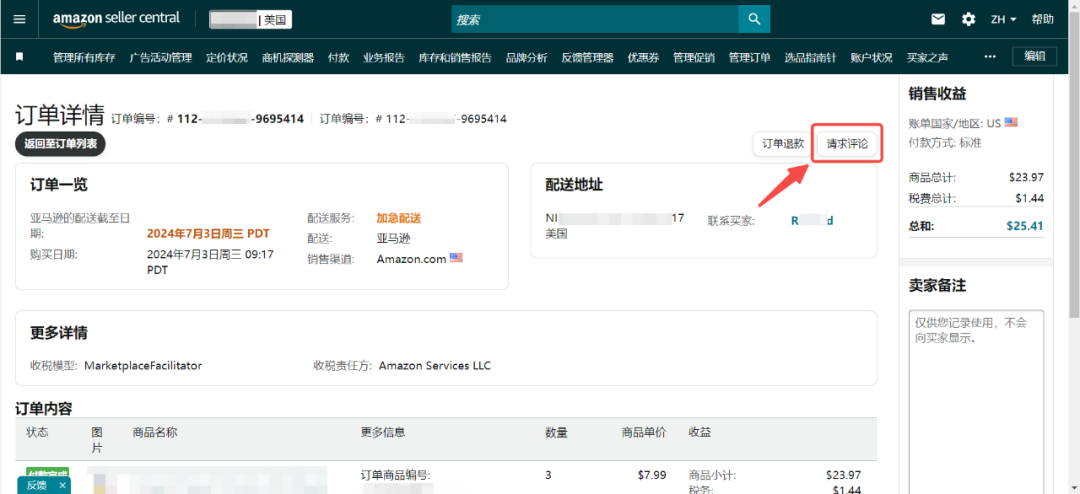The width and height of the screenshot is (1080, 494).
Task: Close the 反馈 feedback tab
Action: point(62,486)
